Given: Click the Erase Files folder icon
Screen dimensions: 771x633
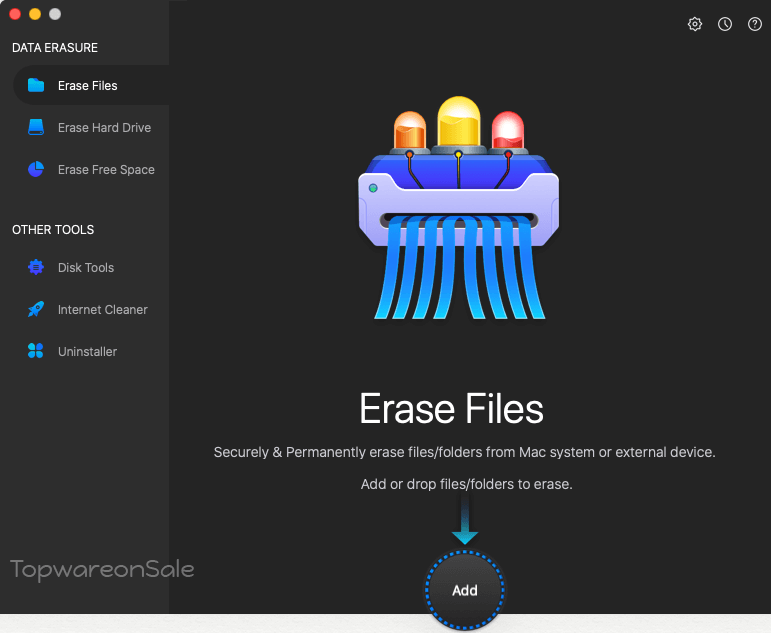Looking at the screenshot, I should tap(36, 85).
